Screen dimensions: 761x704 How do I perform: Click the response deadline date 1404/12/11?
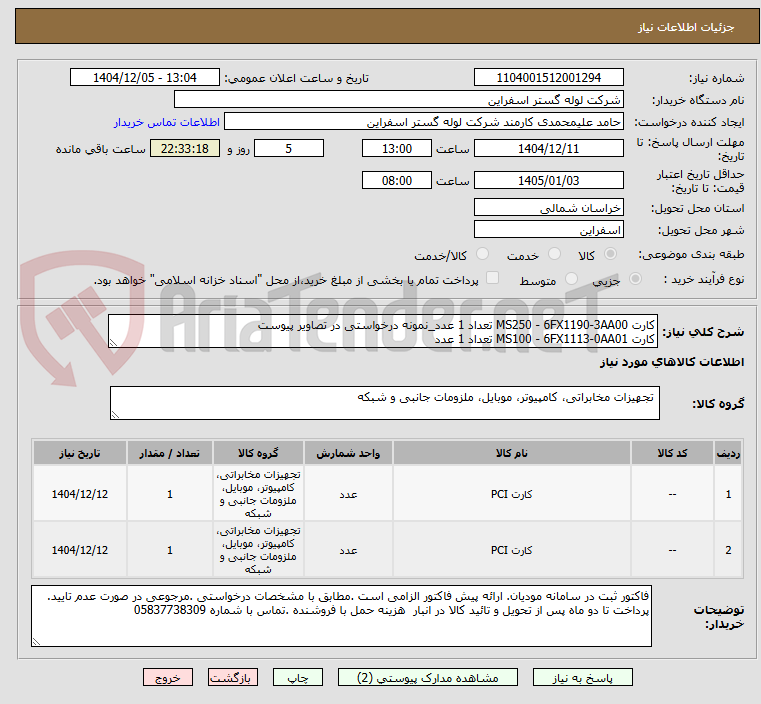pos(548,148)
